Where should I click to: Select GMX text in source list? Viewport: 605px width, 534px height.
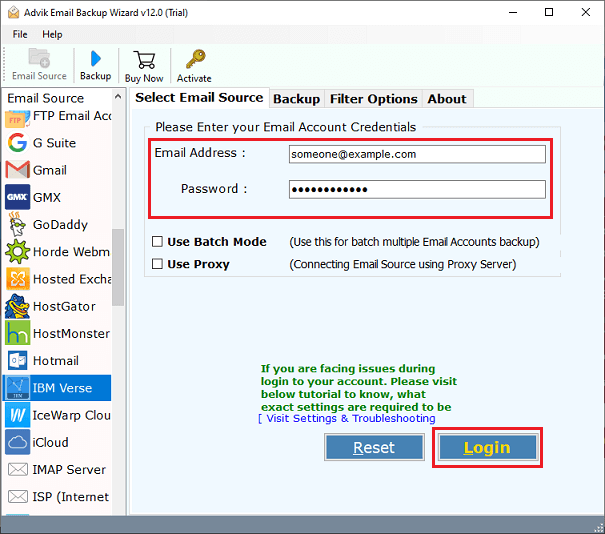[47, 197]
